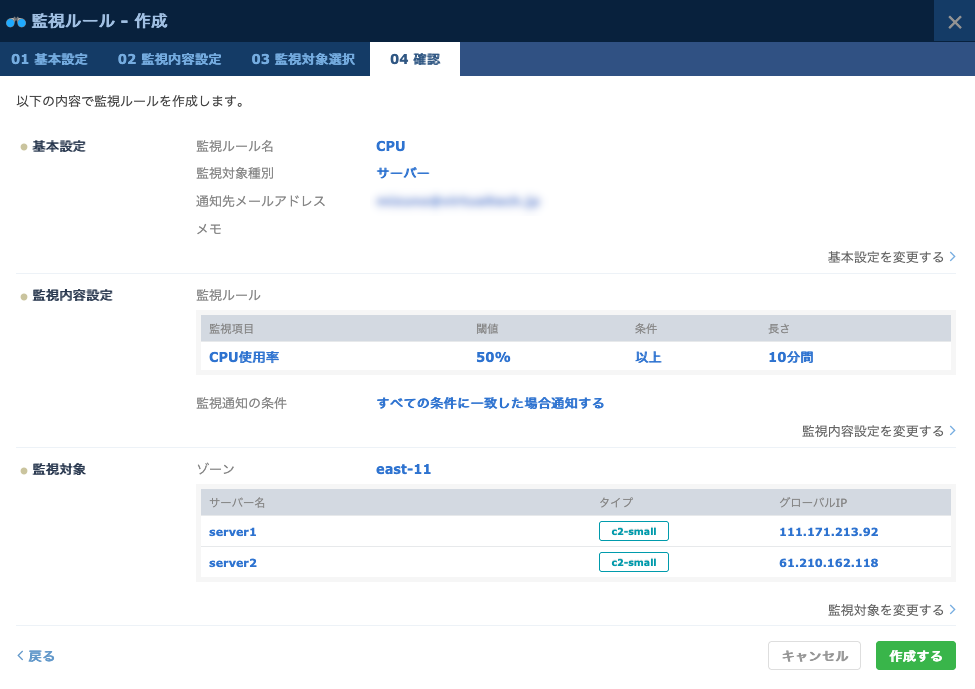
Task: Switch to the 01 基本設定 tab
Action: 50,59
